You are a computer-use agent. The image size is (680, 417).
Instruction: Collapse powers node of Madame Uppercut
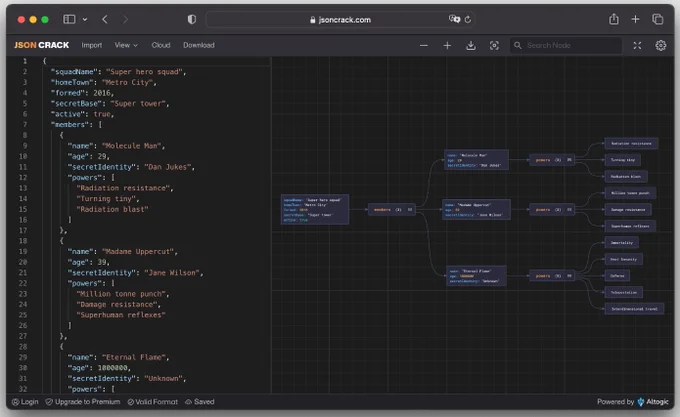(x=569, y=210)
